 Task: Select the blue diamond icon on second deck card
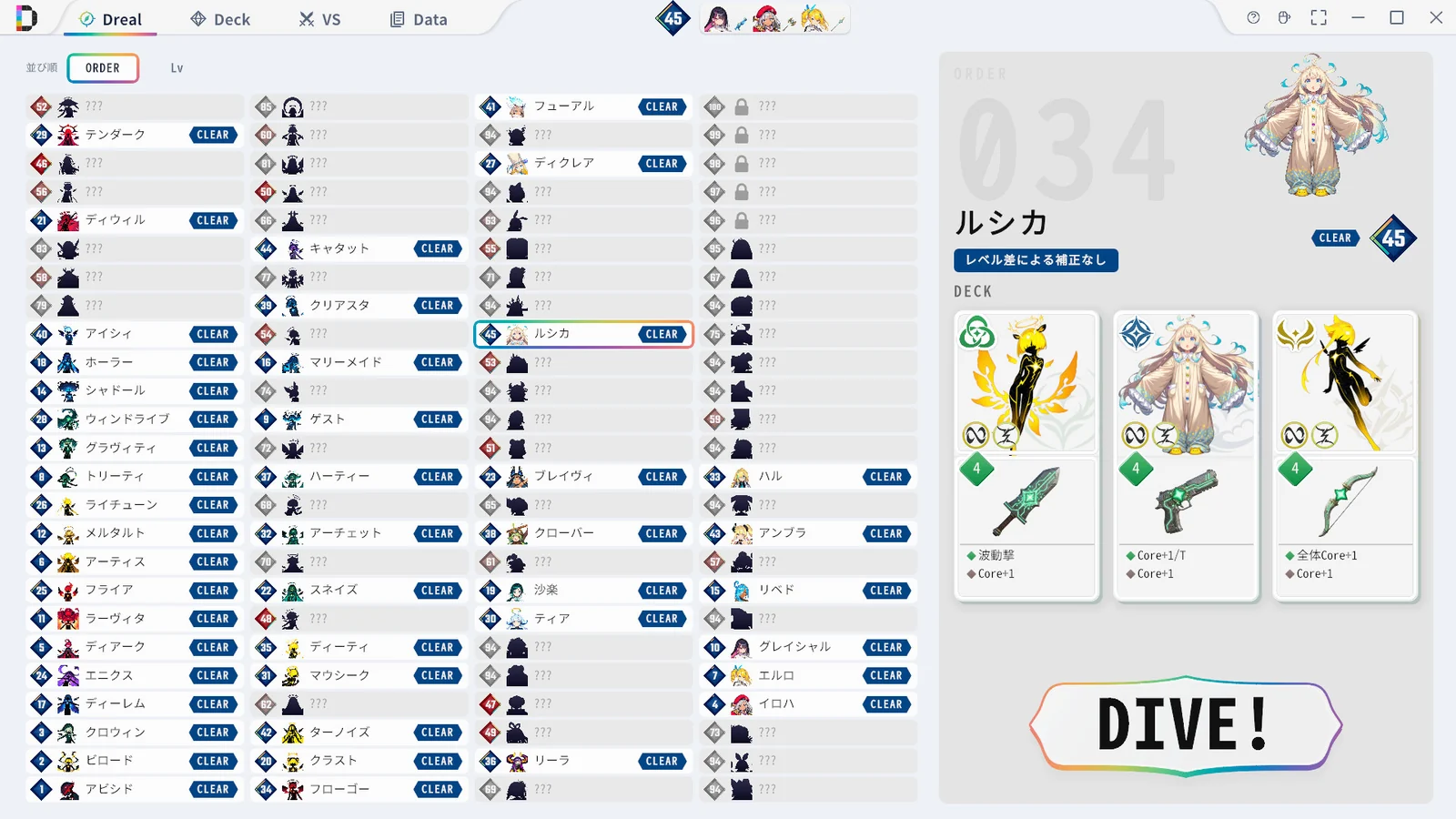tap(1136, 333)
